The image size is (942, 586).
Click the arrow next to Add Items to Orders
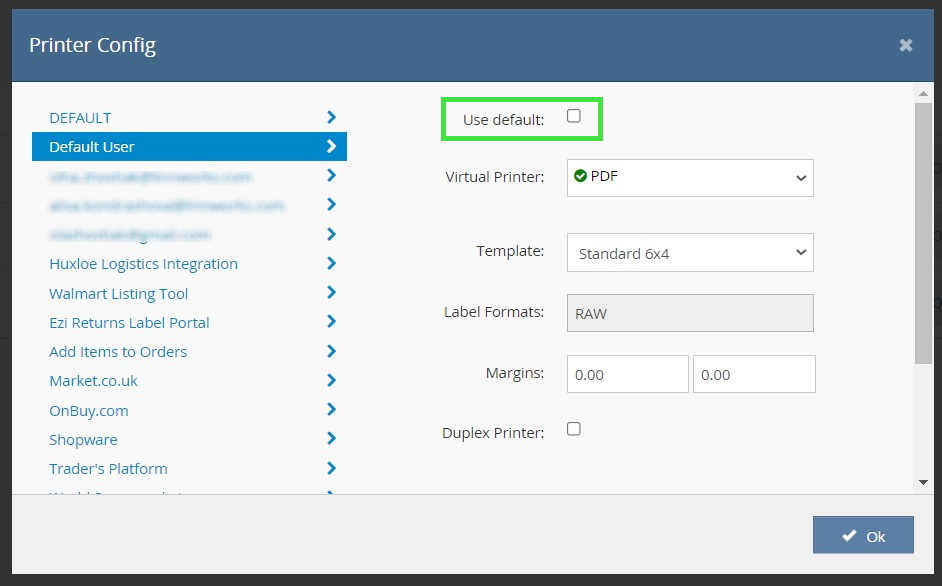331,351
